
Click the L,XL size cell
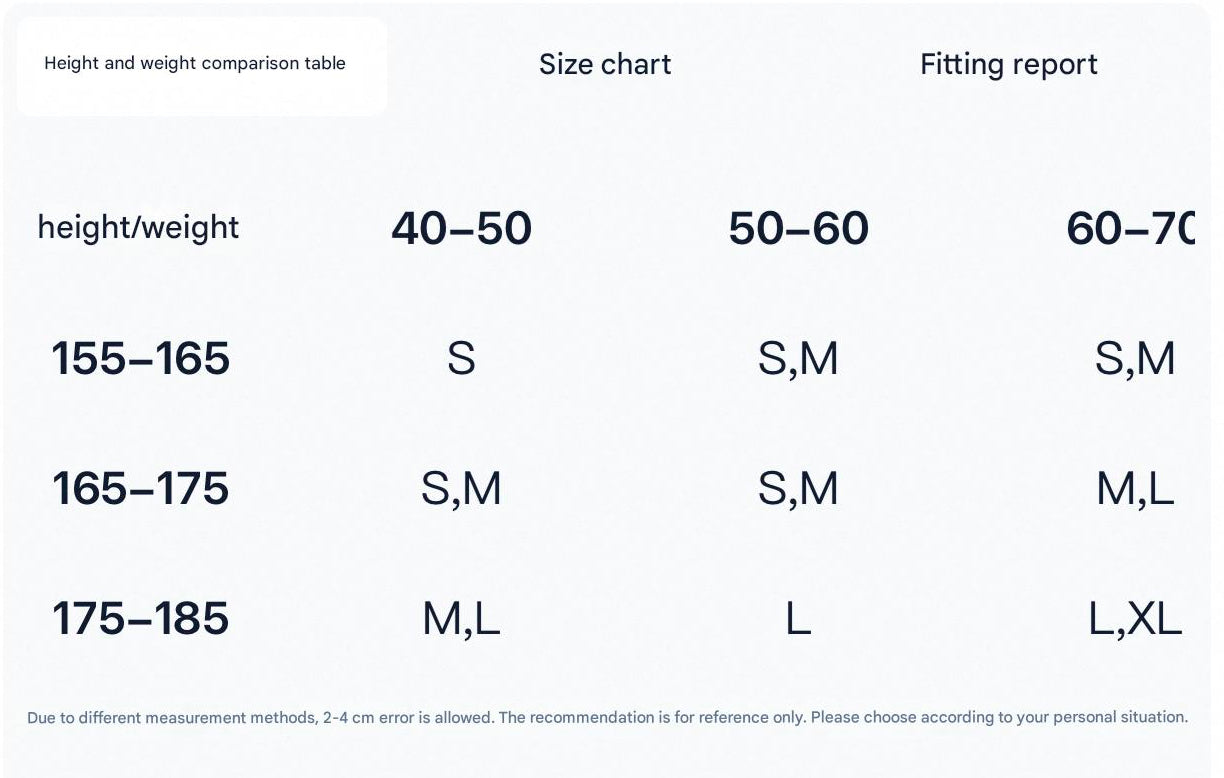point(1135,619)
